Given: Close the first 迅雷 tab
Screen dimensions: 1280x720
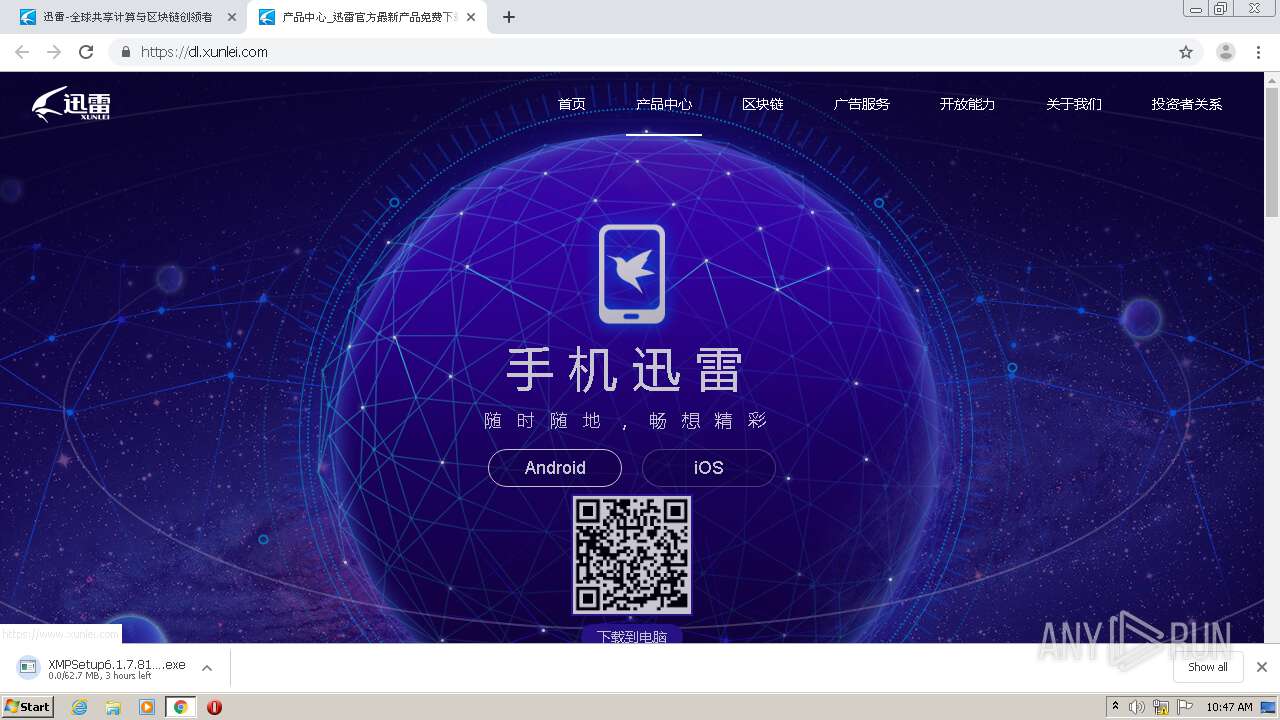Looking at the screenshot, I should pyautogui.click(x=232, y=17).
